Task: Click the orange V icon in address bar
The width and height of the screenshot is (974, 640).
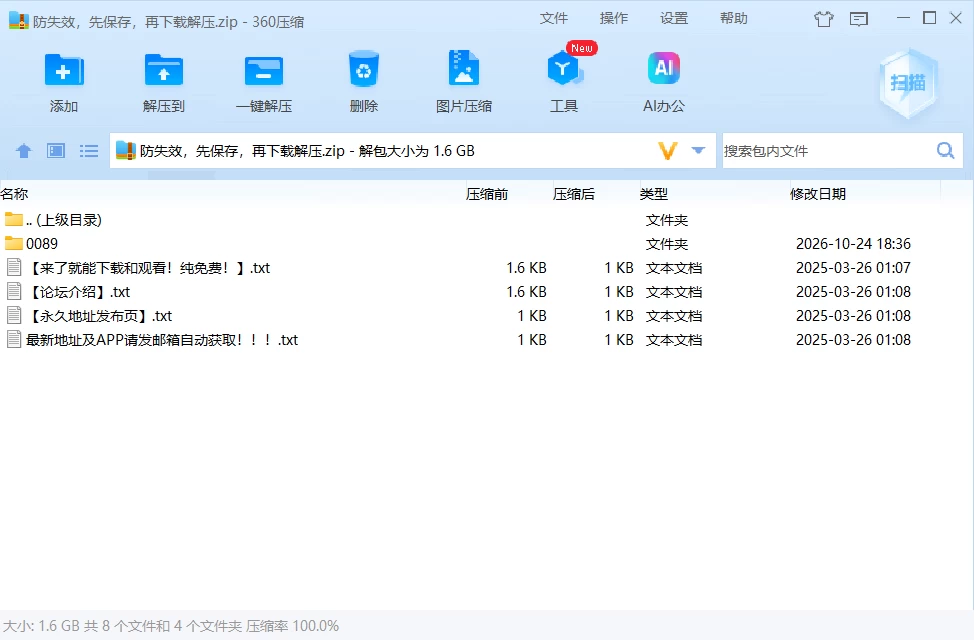Action: click(x=668, y=151)
